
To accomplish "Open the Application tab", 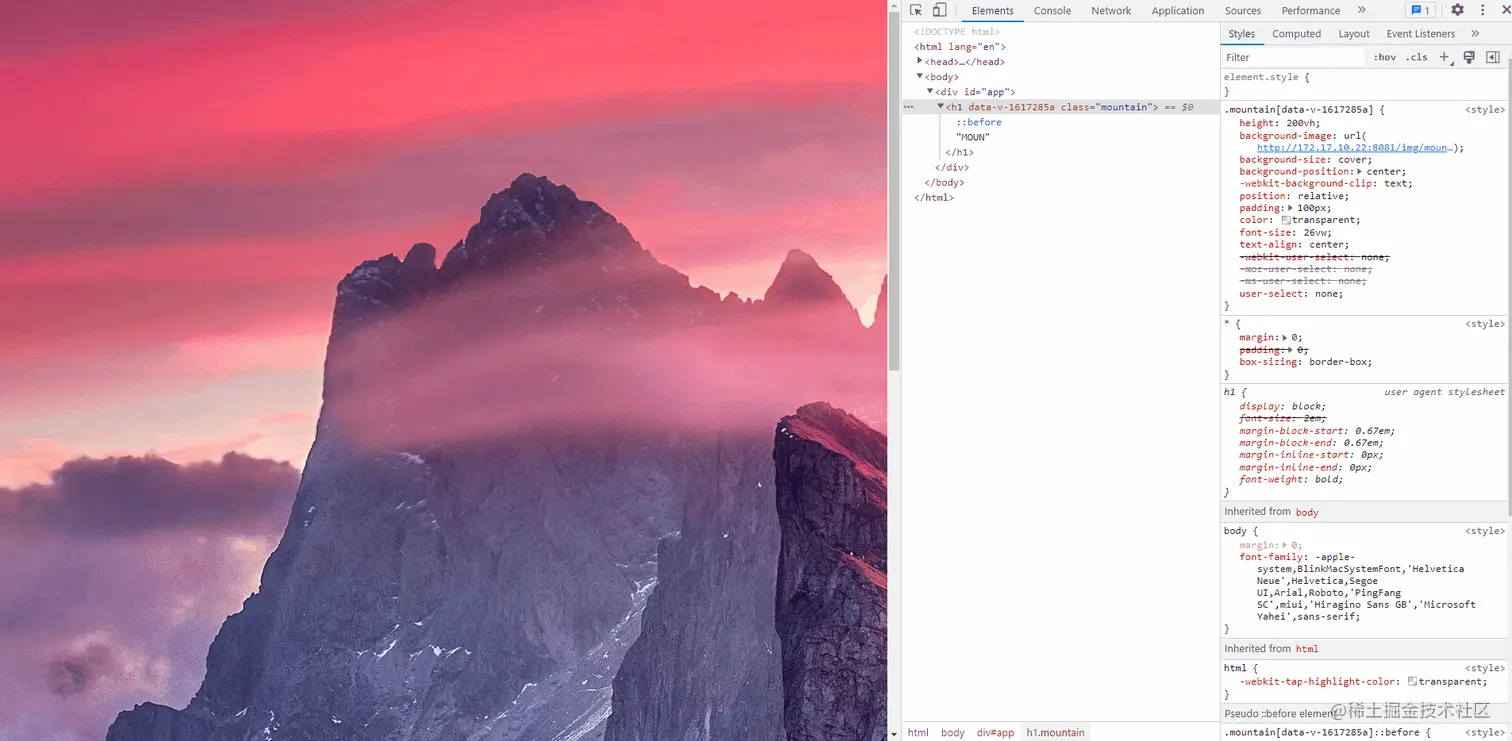I will (x=1178, y=11).
